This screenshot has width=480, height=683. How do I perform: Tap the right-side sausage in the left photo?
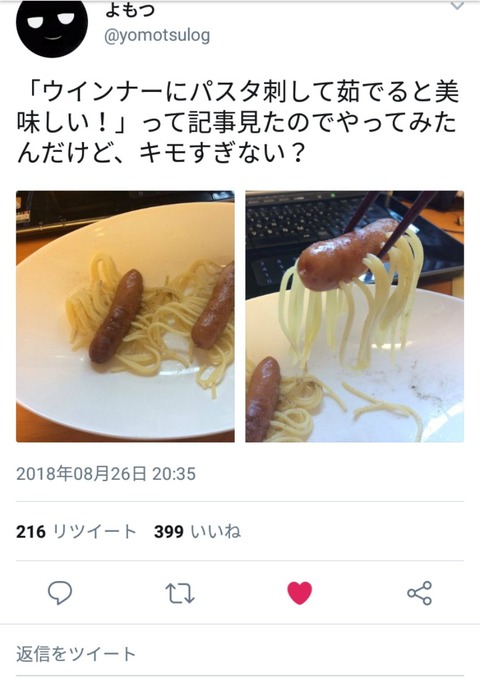pos(214,307)
